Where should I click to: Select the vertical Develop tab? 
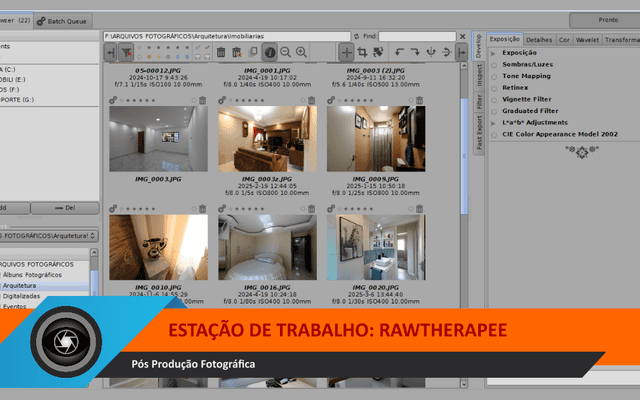(x=479, y=46)
